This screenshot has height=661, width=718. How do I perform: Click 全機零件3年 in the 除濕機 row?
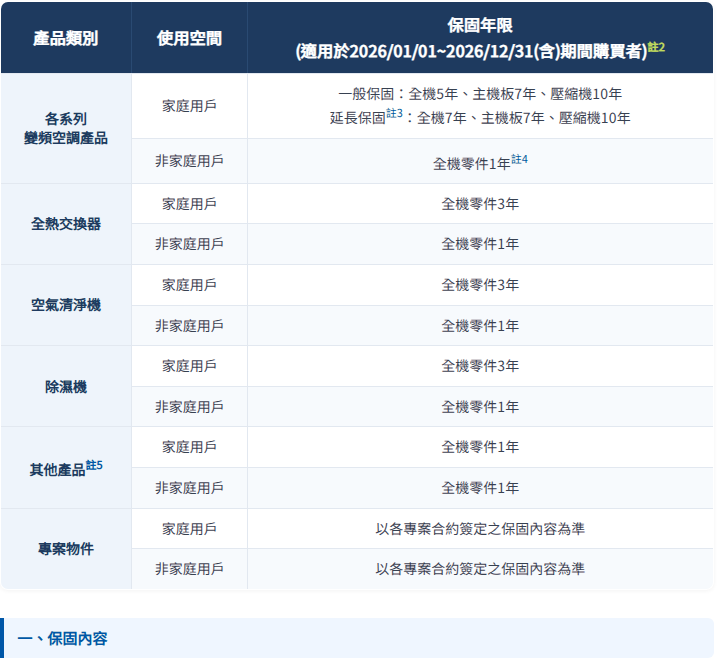(480, 366)
